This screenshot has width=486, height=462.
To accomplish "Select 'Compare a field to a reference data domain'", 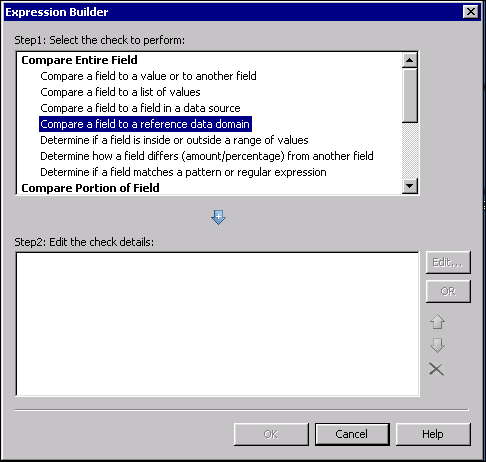I will 145,124.
